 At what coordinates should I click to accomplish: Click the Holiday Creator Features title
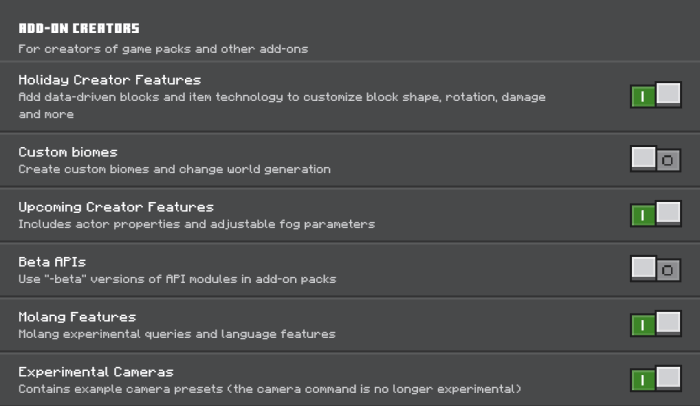coord(109,79)
